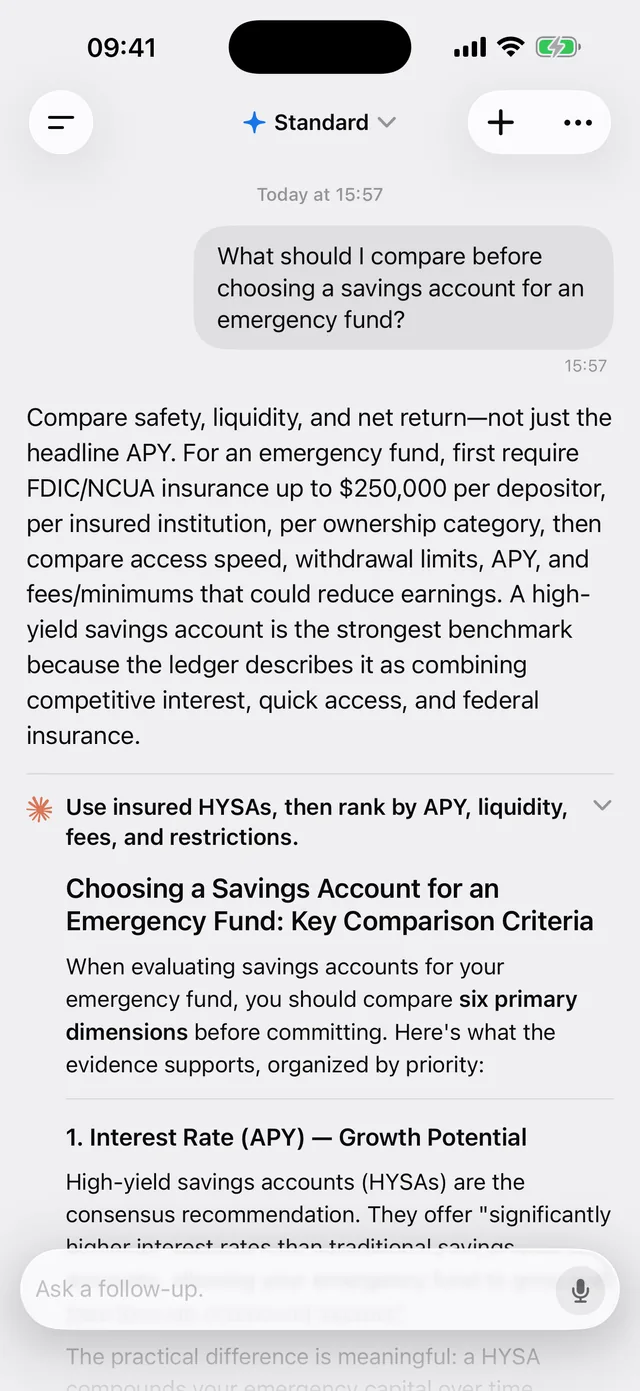Tap the battery charging status icon
640x1391 pixels.
pos(558,47)
